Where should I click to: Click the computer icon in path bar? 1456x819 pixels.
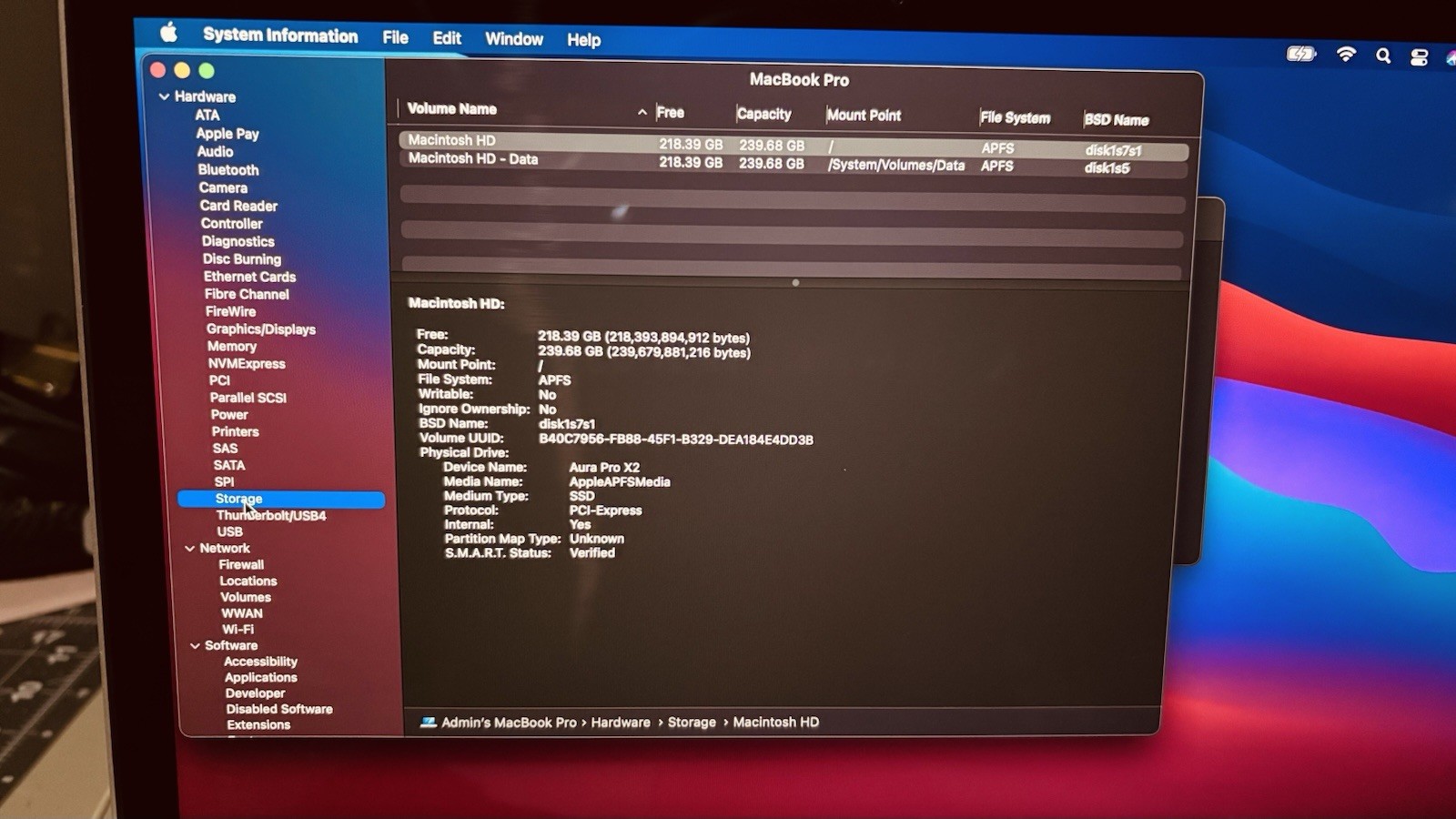(429, 723)
